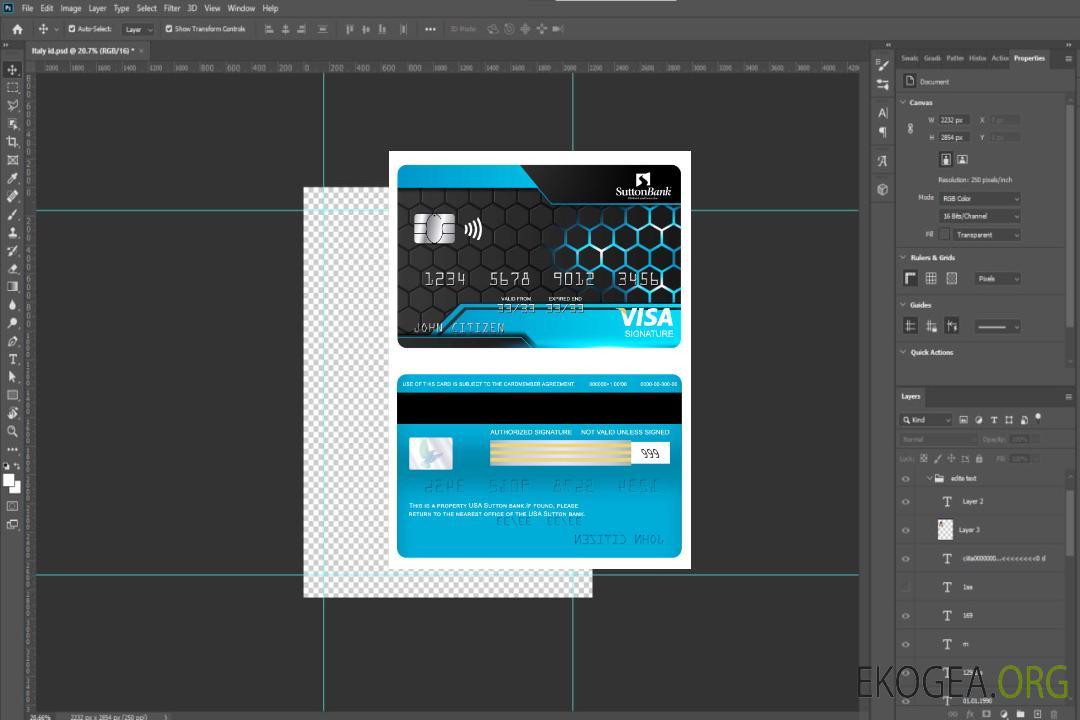This screenshot has height=720, width=1080.
Task: Click the Home icon in options bar
Action: [x=17, y=29]
